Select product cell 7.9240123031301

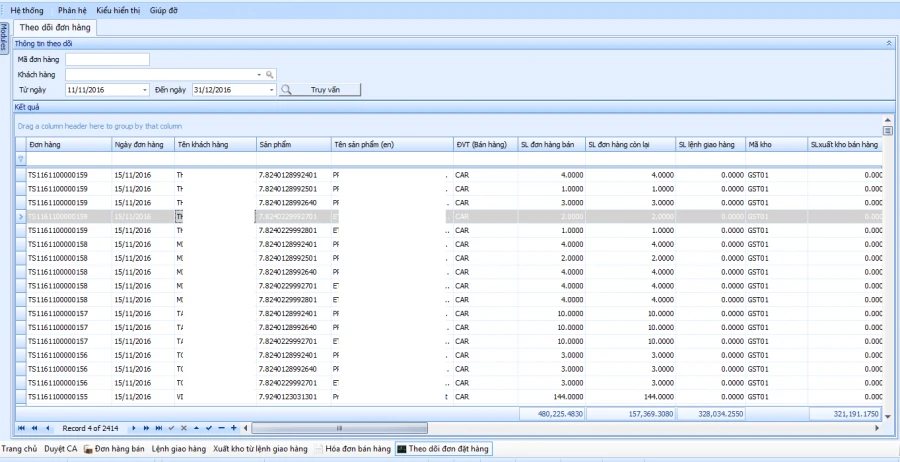click(x=294, y=397)
